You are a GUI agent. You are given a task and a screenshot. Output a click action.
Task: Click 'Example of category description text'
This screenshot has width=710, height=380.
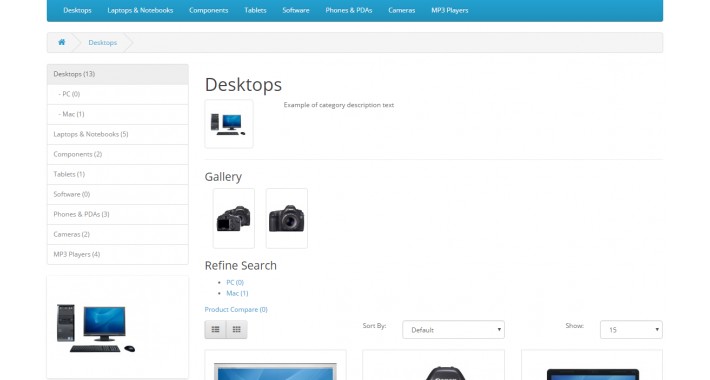[339, 105]
